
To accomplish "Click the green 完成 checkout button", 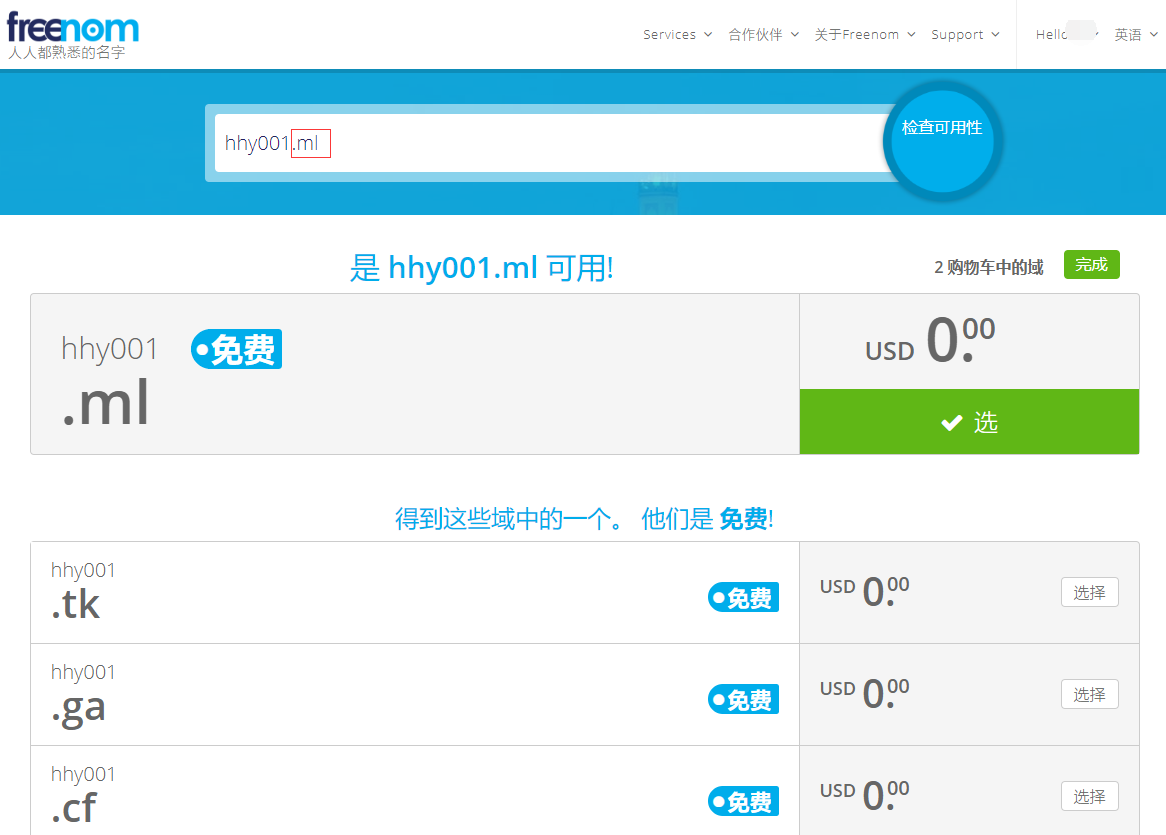I will pos(1091,265).
